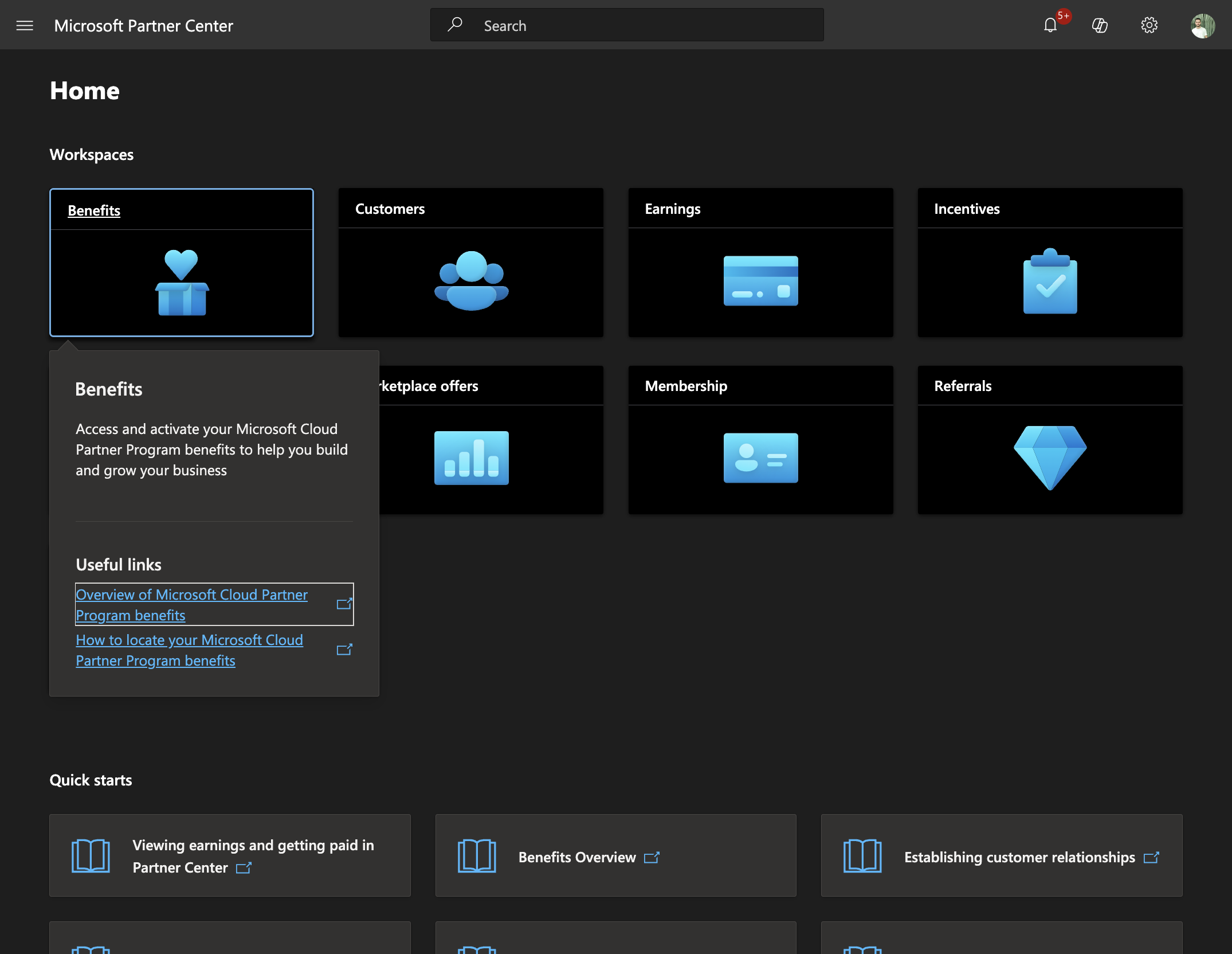Click the Useful links heading in tooltip
Viewport: 1232px width, 954px height.
119,565
